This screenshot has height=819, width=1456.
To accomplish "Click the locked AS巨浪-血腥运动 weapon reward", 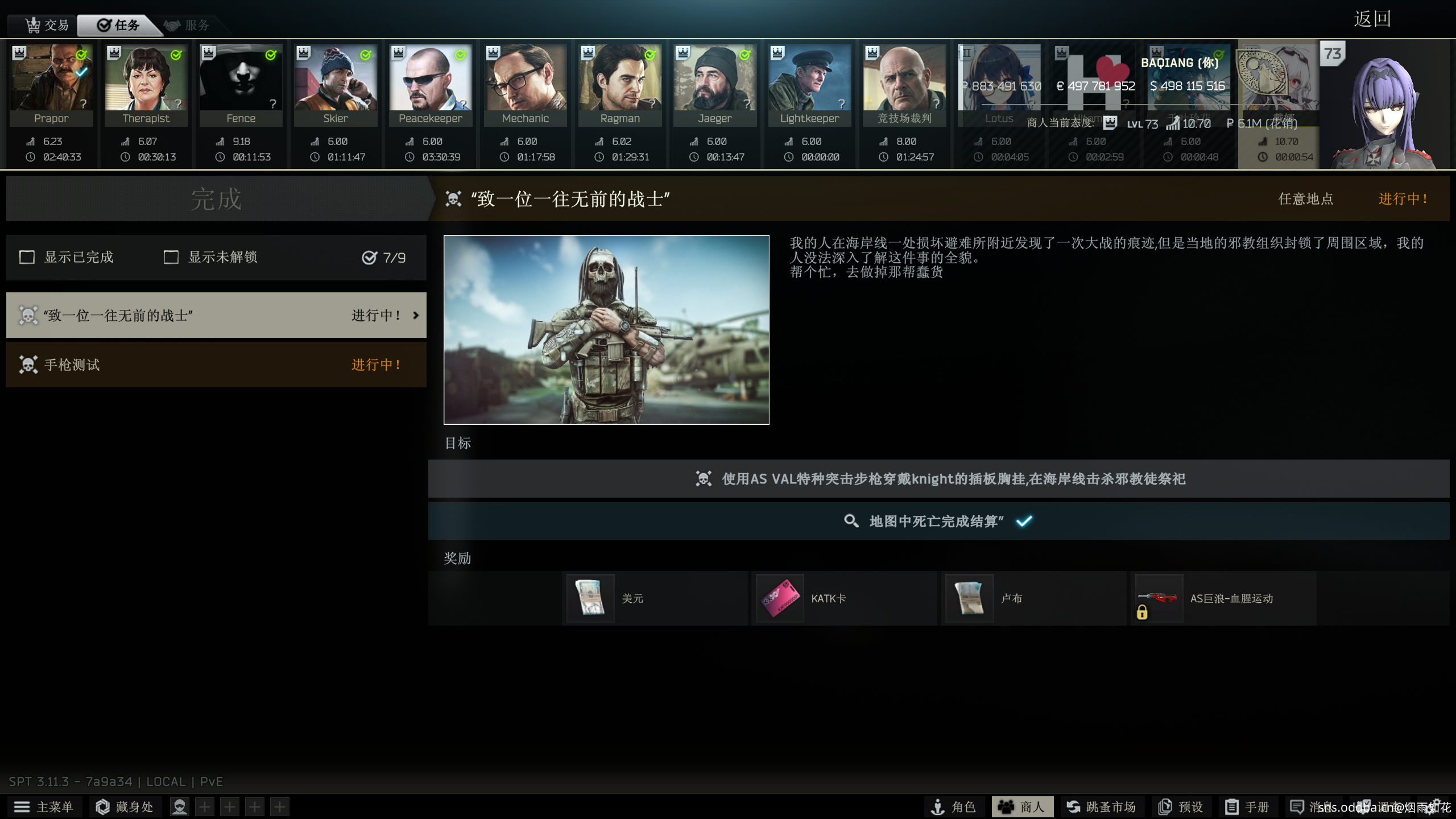I will (1159, 598).
